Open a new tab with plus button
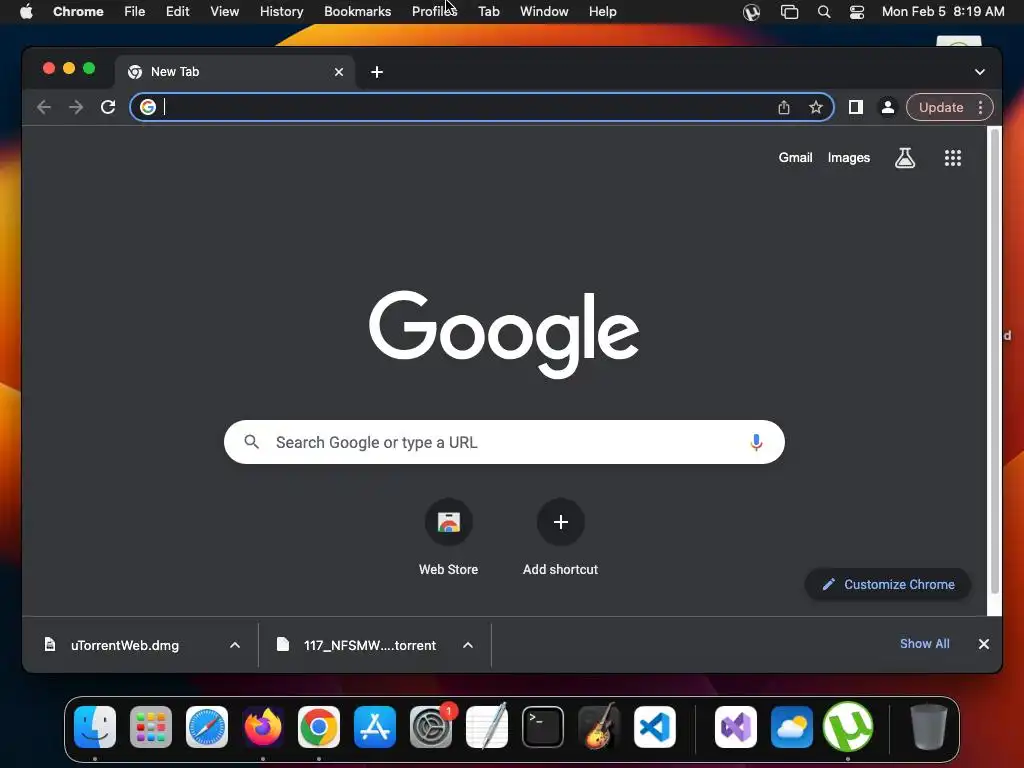Screen dimensions: 1024x768 tap(377, 72)
